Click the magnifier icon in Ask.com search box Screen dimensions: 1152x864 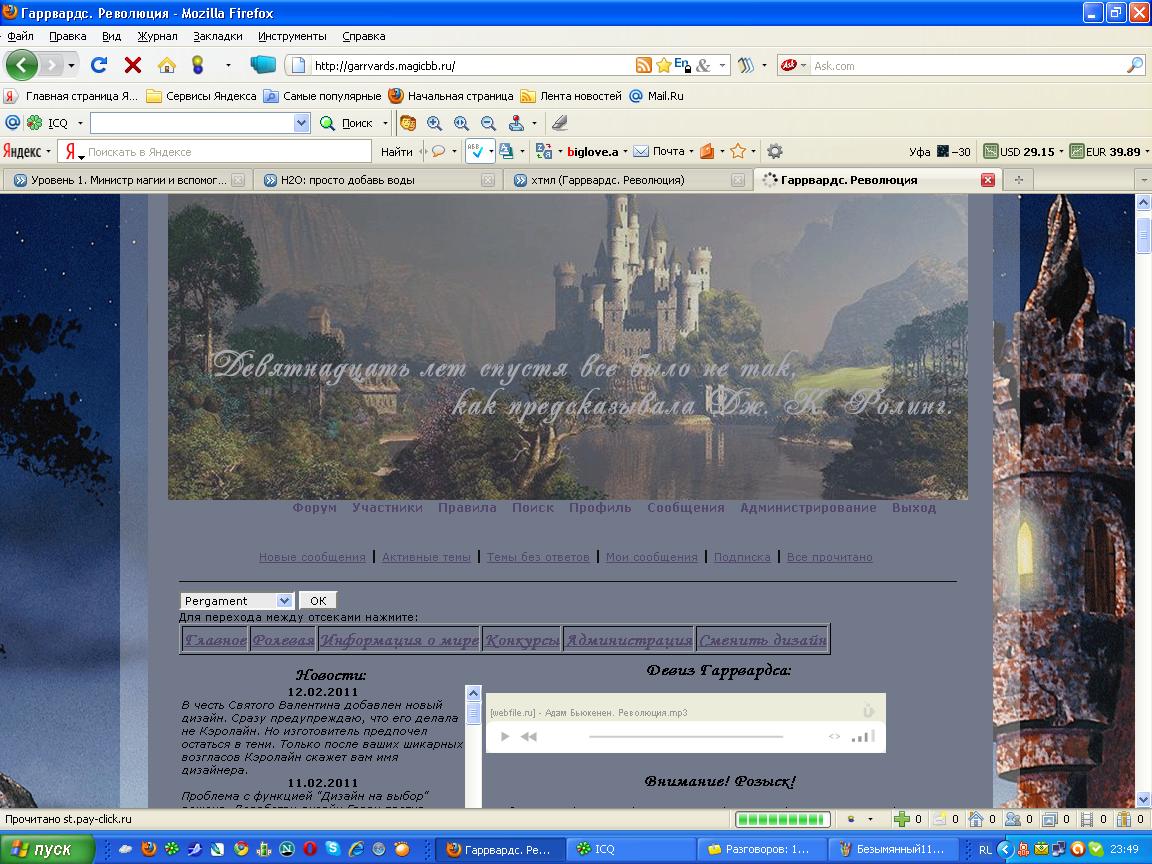click(1134, 65)
